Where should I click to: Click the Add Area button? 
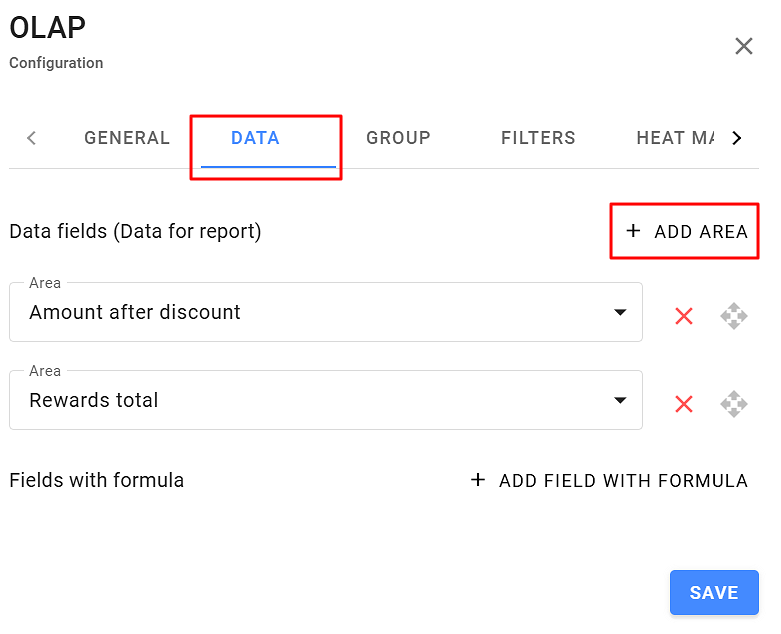[686, 232]
